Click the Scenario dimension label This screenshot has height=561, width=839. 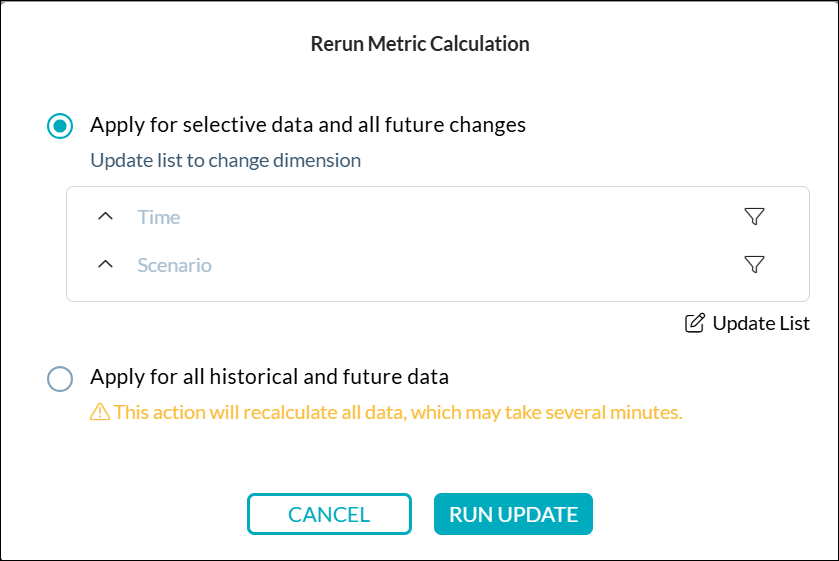pos(174,265)
